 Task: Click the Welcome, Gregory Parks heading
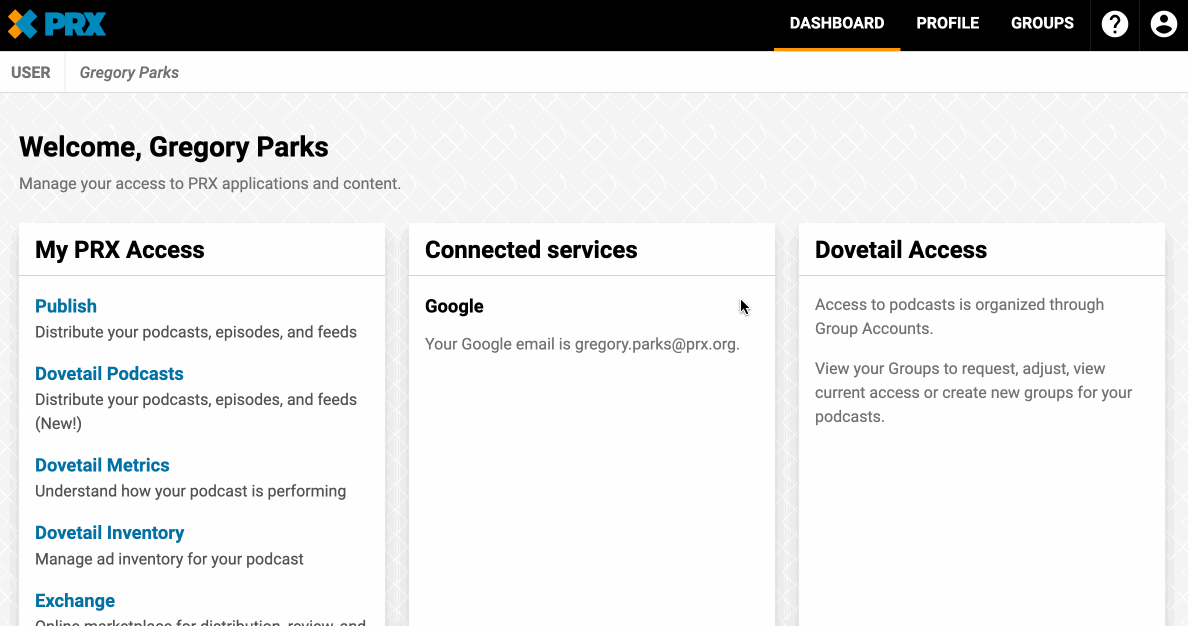coord(174,147)
